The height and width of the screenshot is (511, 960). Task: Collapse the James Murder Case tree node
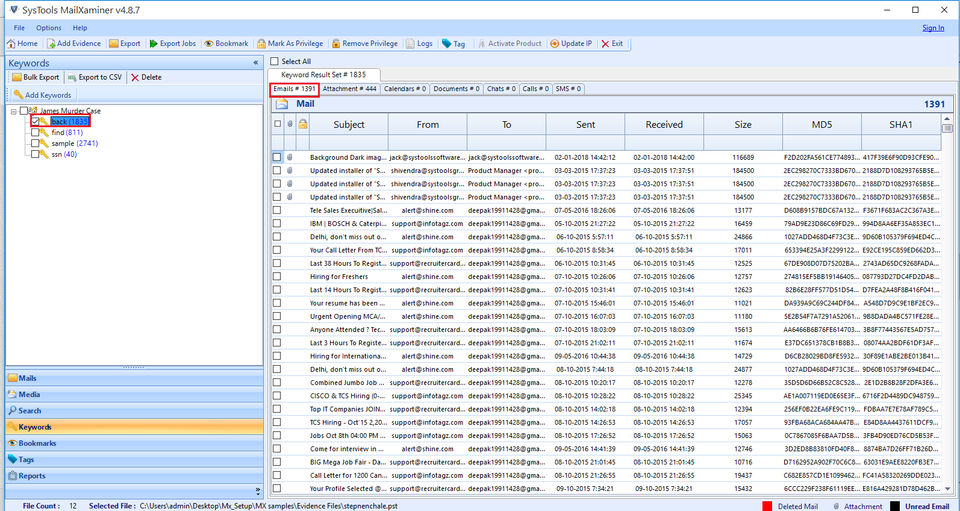tap(14, 110)
